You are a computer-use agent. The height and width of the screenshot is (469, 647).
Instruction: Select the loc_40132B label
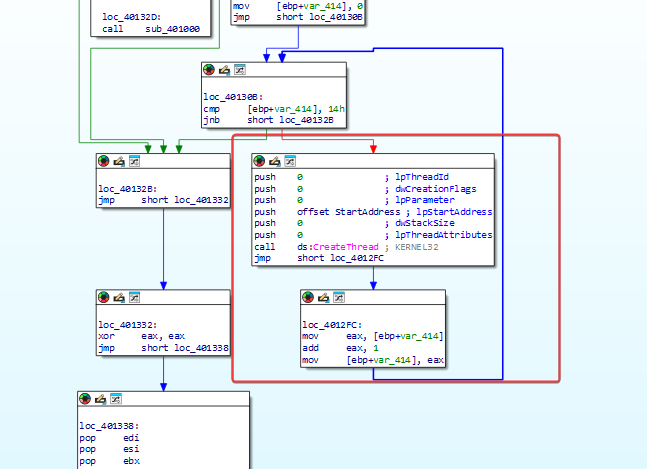pos(128,189)
